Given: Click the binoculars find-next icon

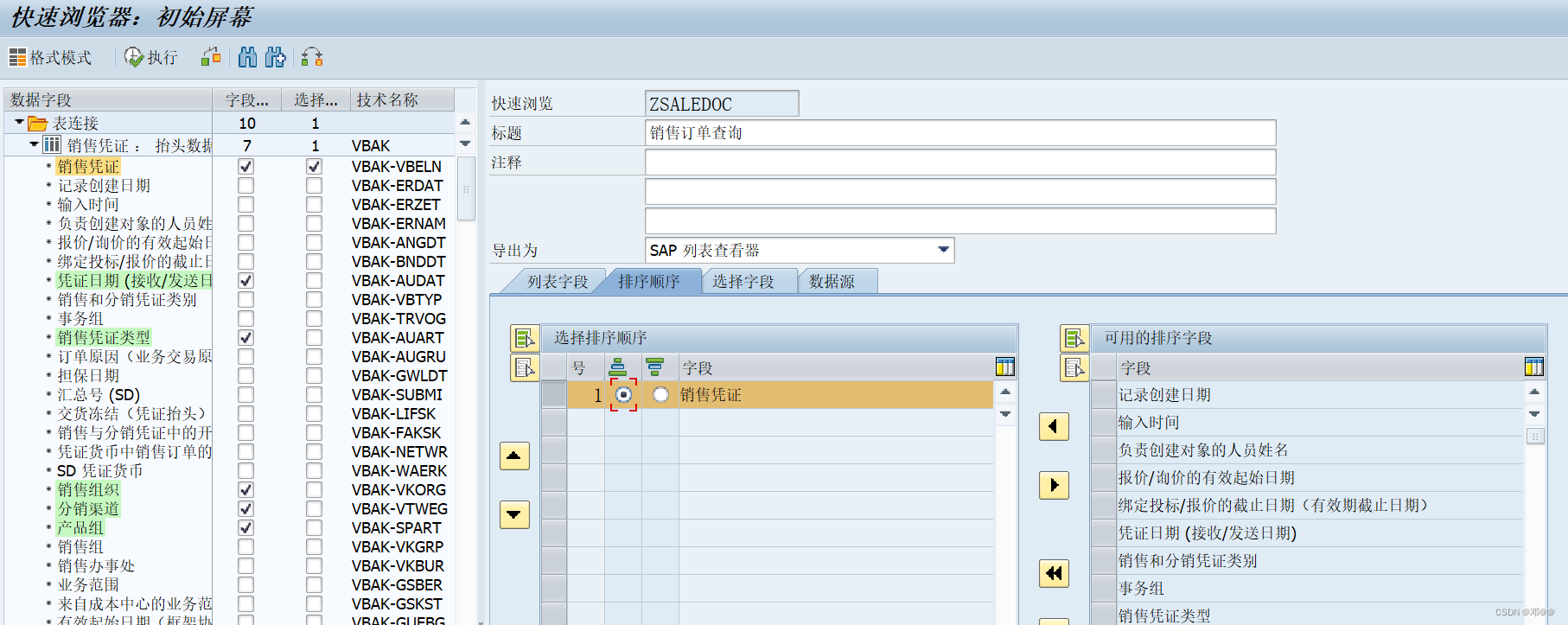Looking at the screenshot, I should [275, 57].
